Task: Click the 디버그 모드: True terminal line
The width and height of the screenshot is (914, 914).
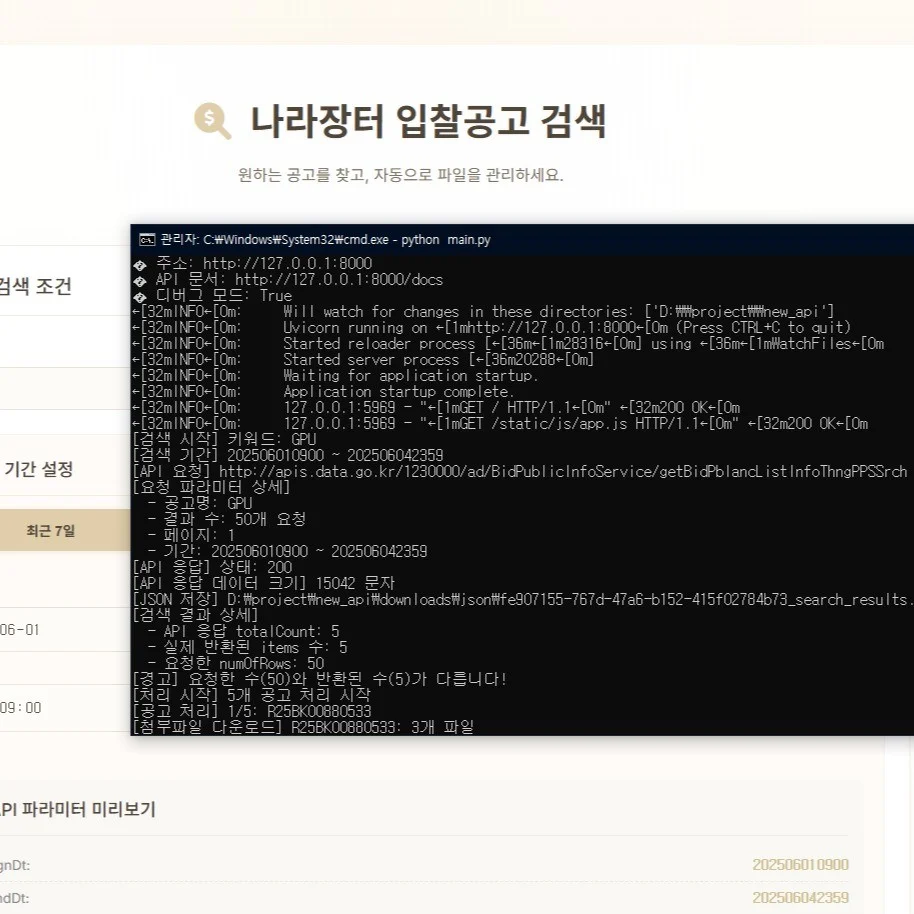Action: click(x=213, y=296)
